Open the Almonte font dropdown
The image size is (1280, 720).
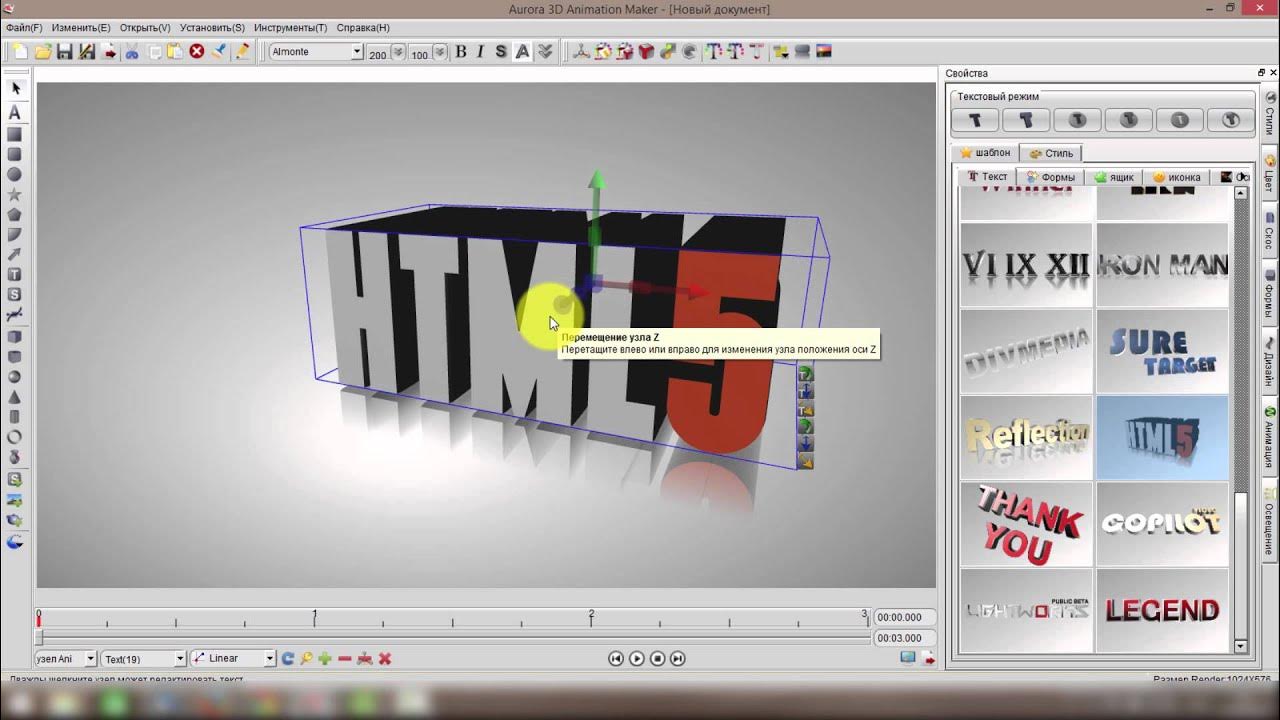(357, 52)
